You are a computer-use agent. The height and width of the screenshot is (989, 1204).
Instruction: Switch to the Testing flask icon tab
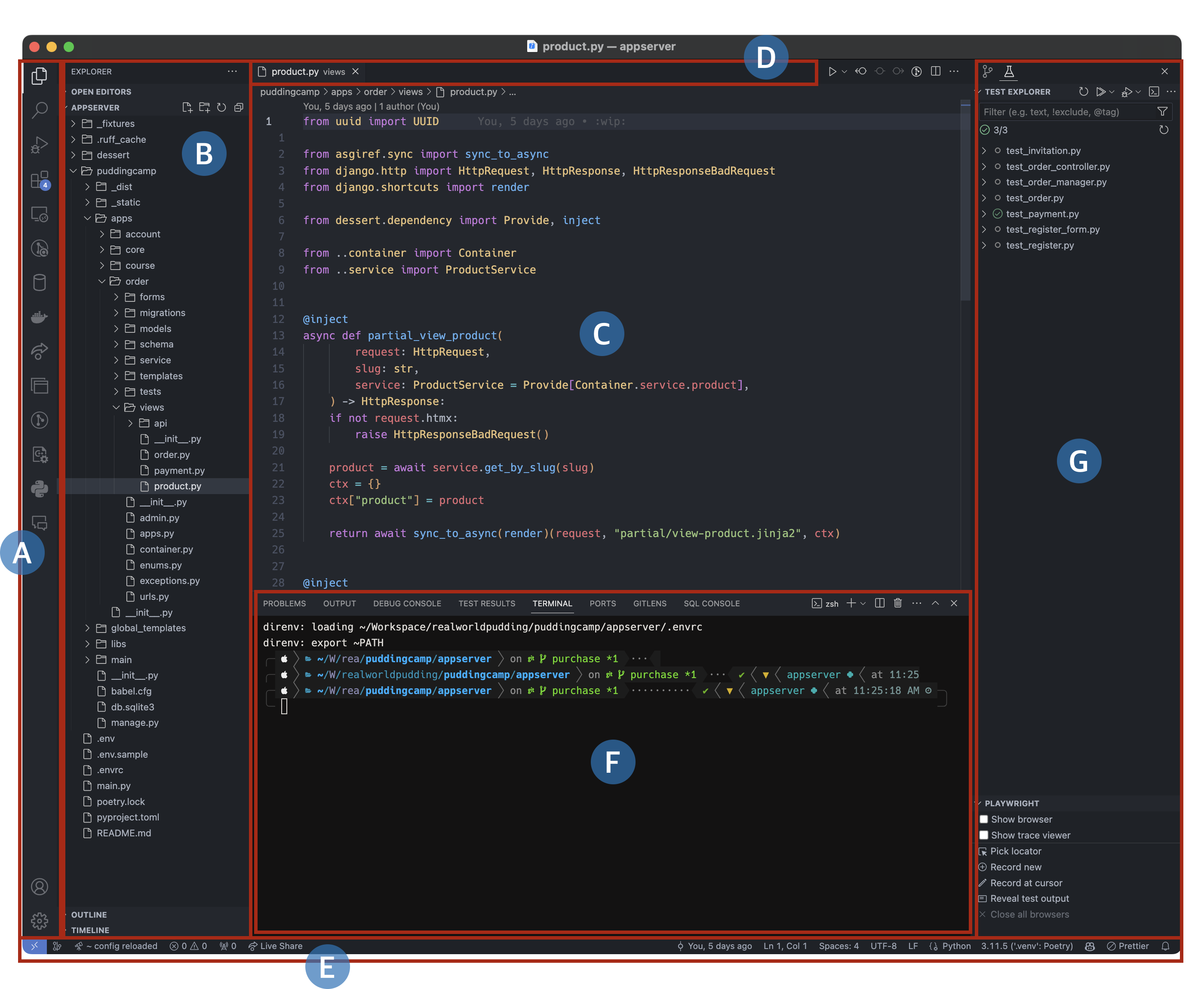point(1009,71)
